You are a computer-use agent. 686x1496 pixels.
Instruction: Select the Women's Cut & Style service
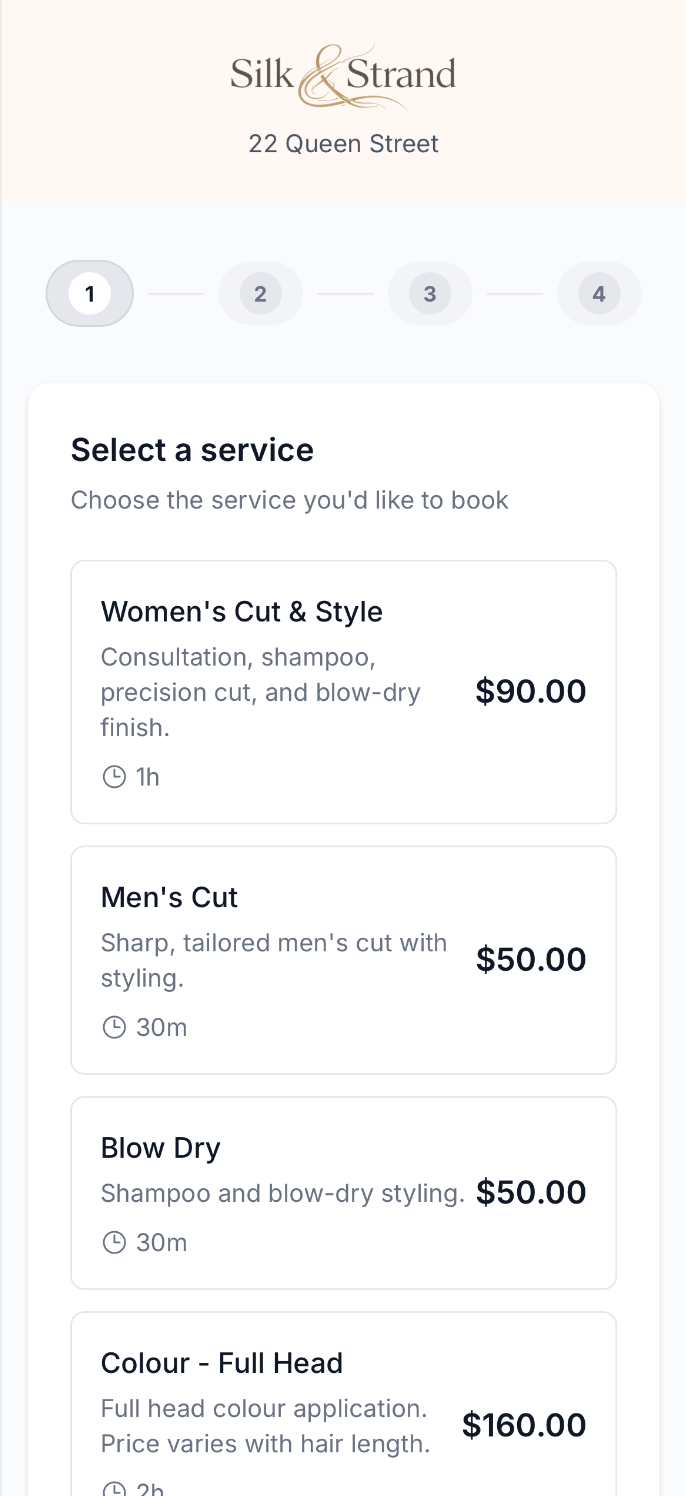(x=343, y=691)
